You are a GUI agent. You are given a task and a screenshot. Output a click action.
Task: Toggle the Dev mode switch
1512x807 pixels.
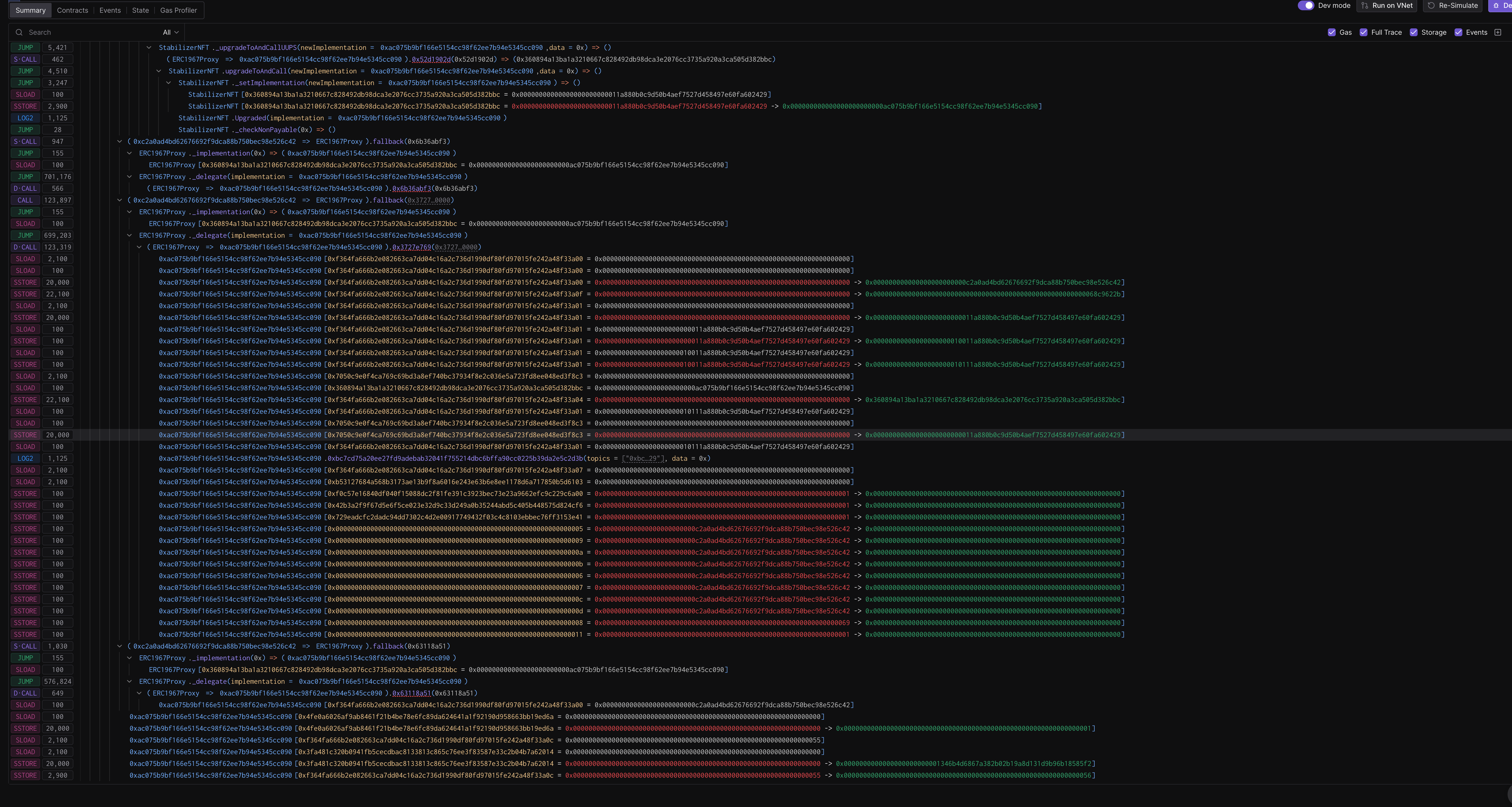click(1305, 5)
